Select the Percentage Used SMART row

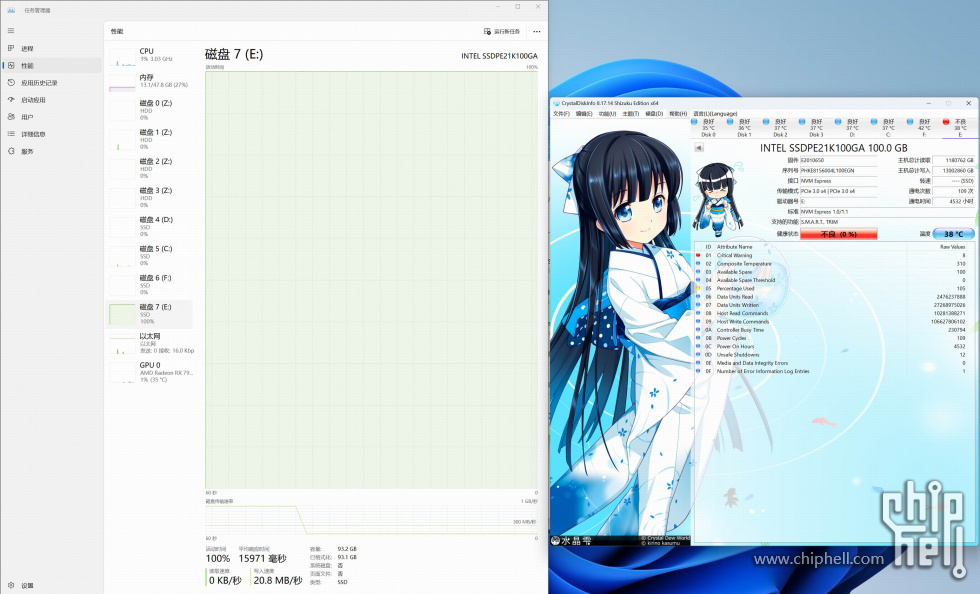click(x=834, y=288)
